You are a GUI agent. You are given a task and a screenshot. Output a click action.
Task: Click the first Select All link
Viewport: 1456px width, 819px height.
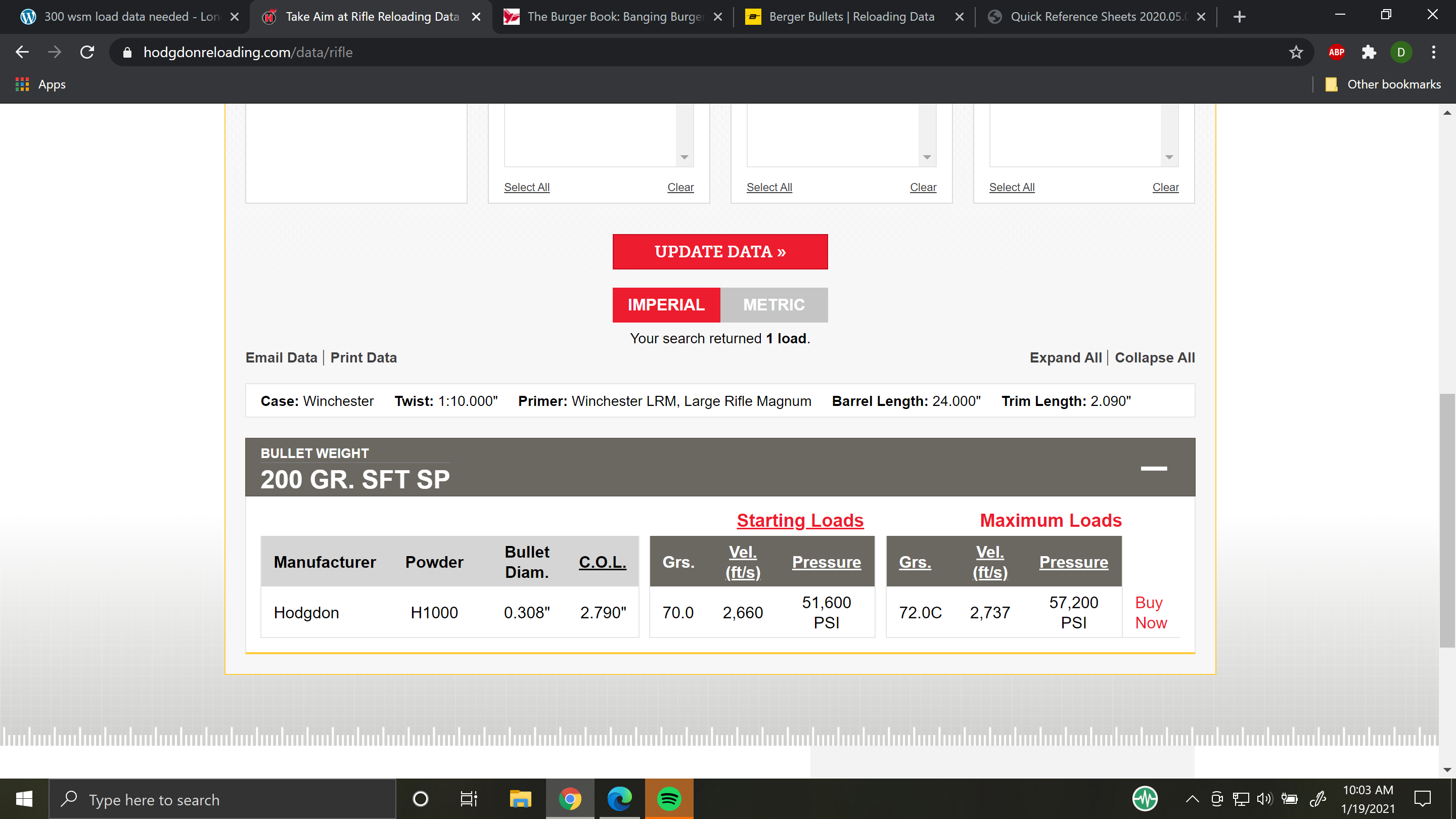click(526, 187)
